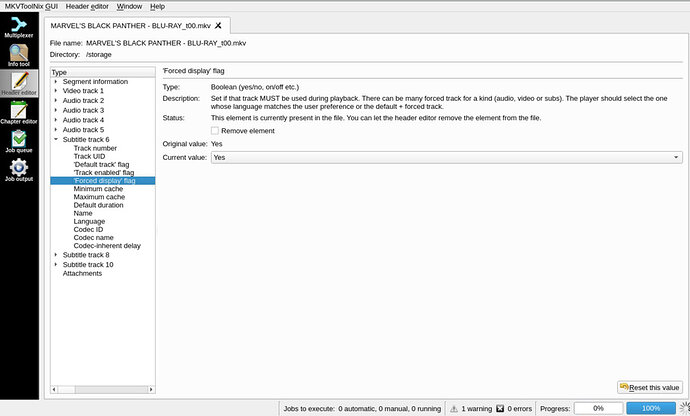
Task: Click the first progress bar showing 0%
Action: pyautogui.click(x=598, y=409)
